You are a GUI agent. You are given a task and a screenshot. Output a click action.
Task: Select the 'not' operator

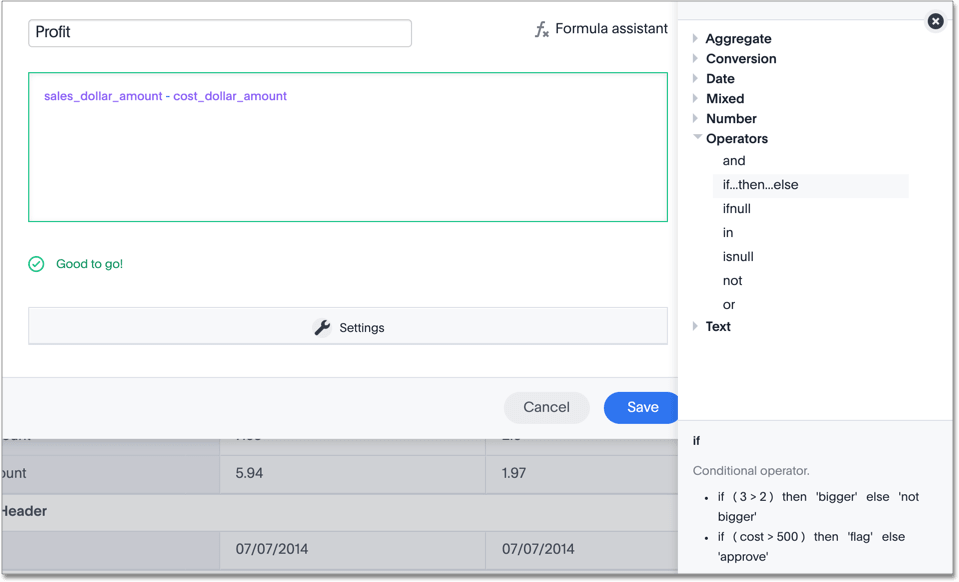coord(732,281)
